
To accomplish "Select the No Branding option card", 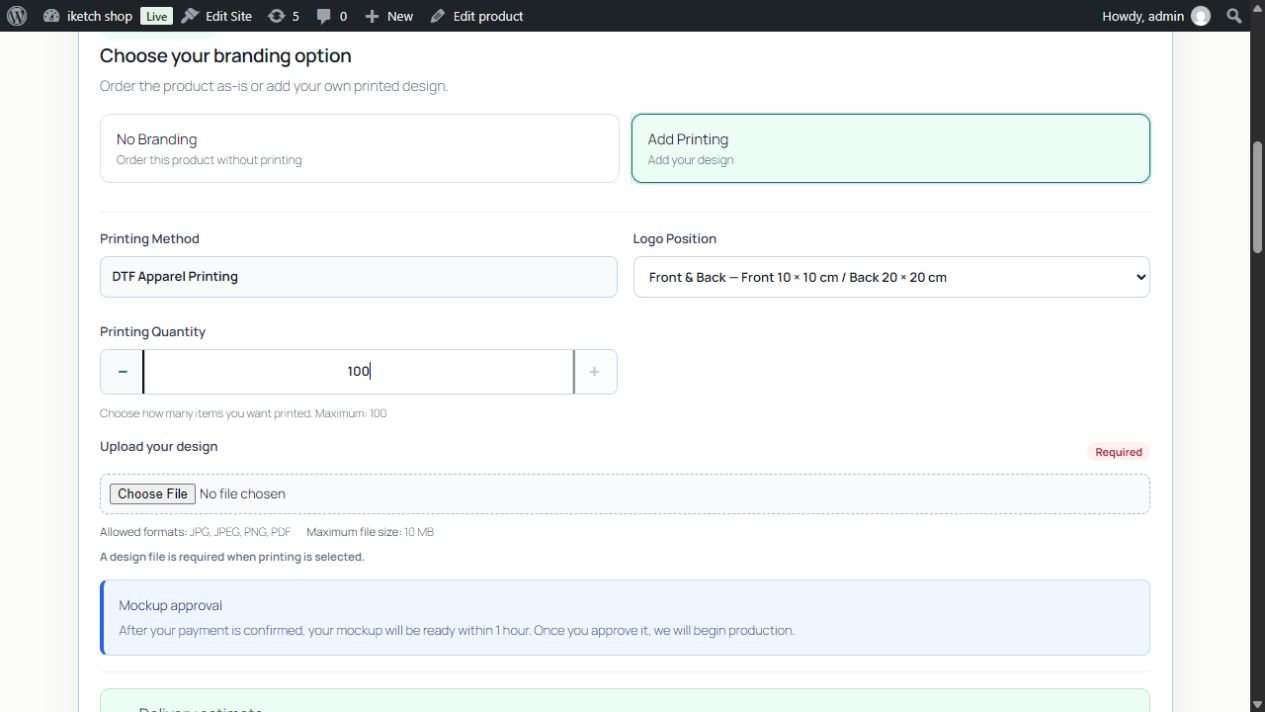I will [359, 148].
